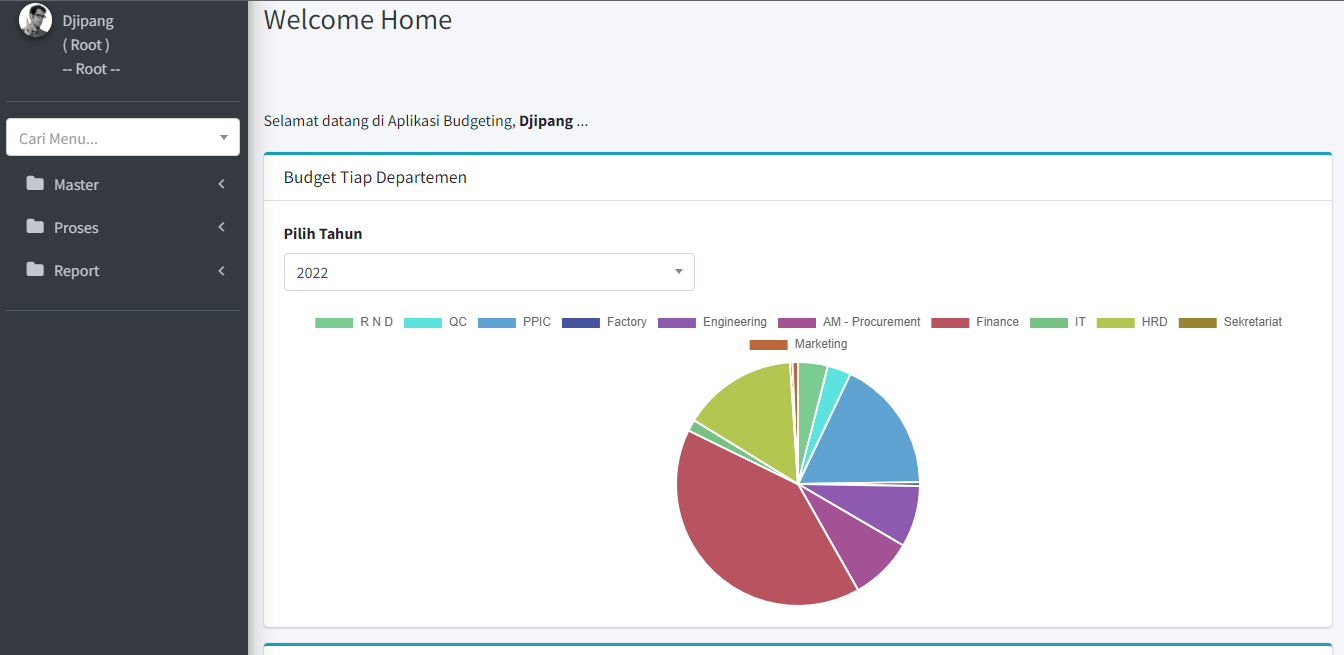Screen dimensions: 1344x655
Task: Expand the Master menu chevron
Action: [x=221, y=184]
